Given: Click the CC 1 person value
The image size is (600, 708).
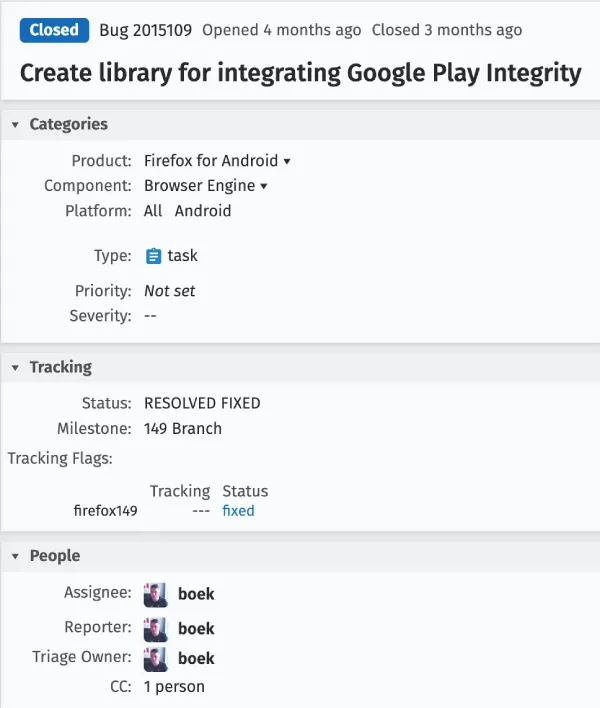Looking at the screenshot, I should point(174,687).
